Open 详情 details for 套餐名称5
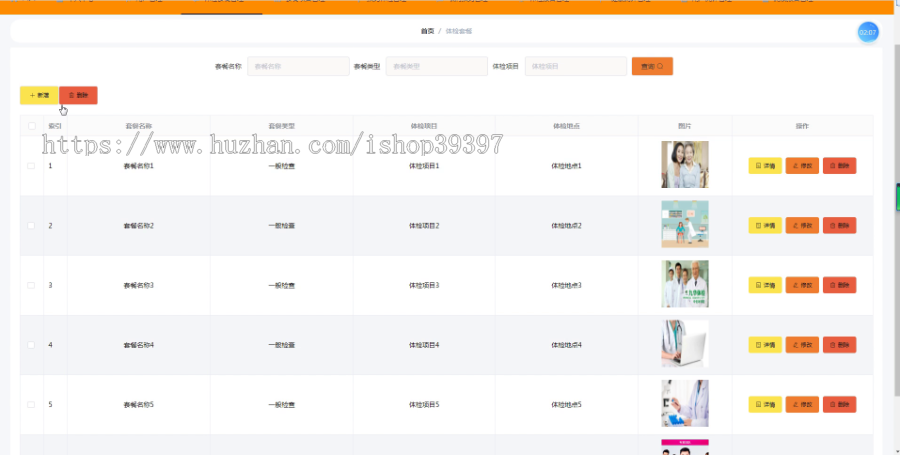Viewport: 900px width, 455px height. click(x=765, y=405)
